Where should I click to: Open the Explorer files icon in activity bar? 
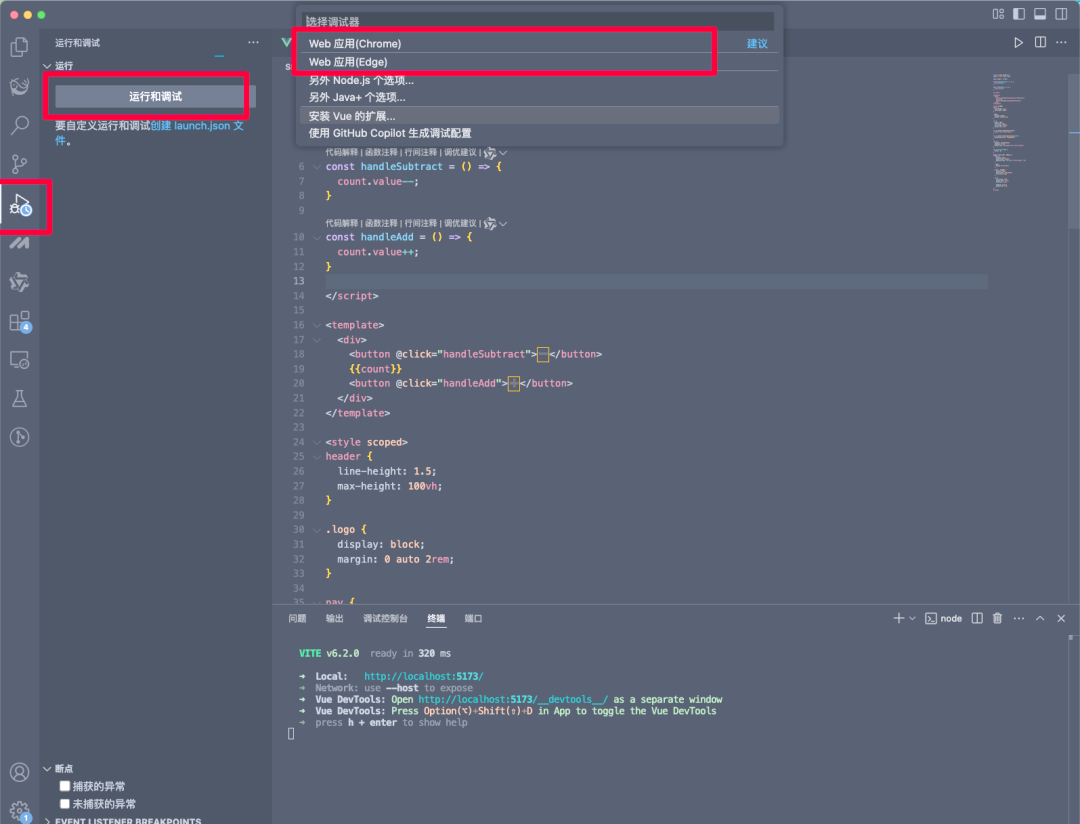point(19,47)
